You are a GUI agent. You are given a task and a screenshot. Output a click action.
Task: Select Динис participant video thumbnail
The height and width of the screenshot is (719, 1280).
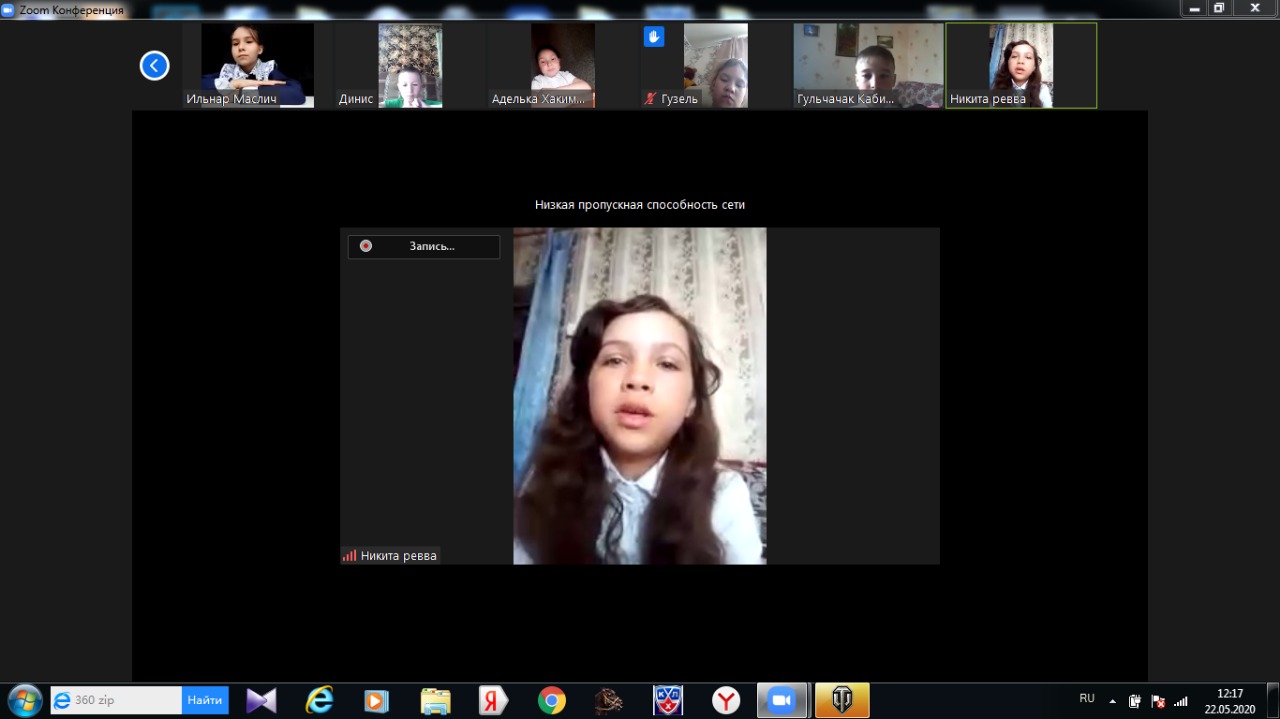pos(409,65)
